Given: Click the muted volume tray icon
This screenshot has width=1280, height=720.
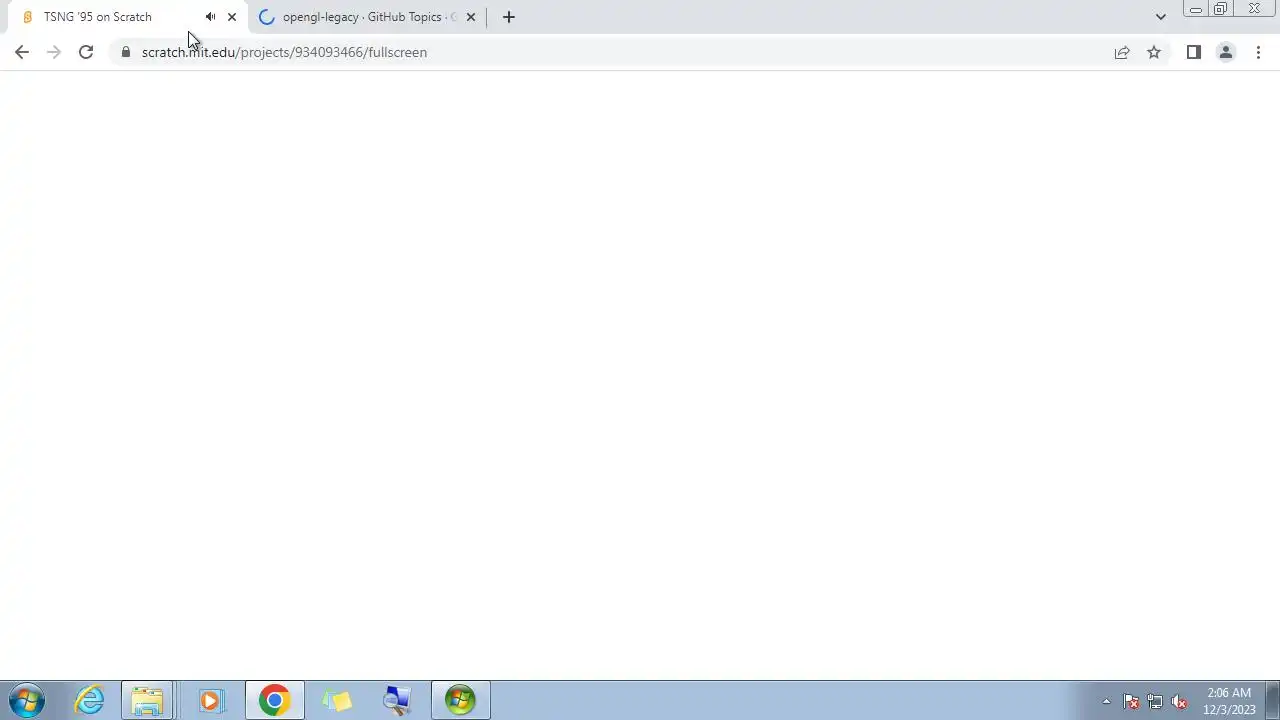Looking at the screenshot, I should [1179, 701].
